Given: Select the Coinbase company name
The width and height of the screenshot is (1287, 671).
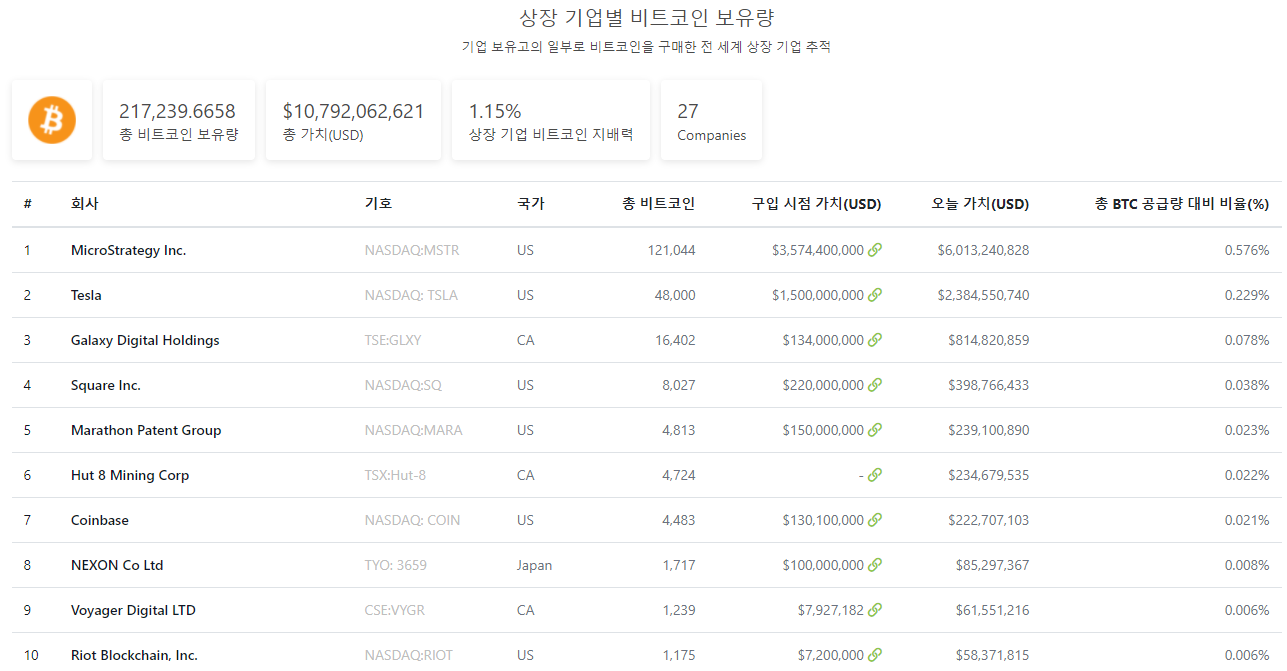Looking at the screenshot, I should pos(100,520).
